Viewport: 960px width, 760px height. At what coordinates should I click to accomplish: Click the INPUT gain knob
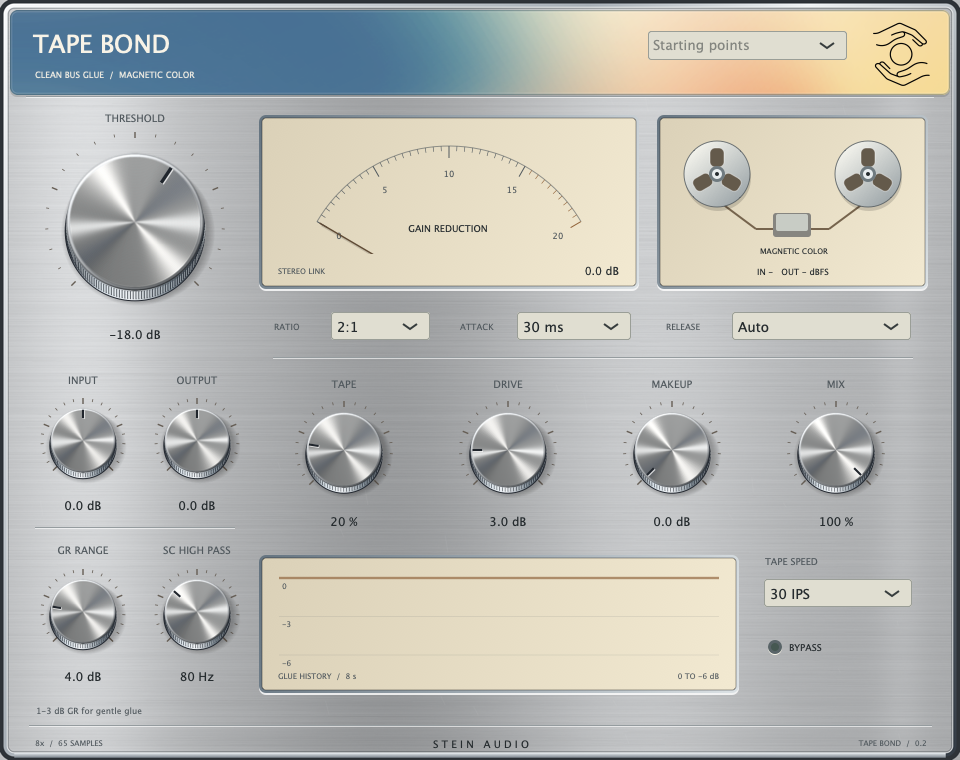coord(83,443)
